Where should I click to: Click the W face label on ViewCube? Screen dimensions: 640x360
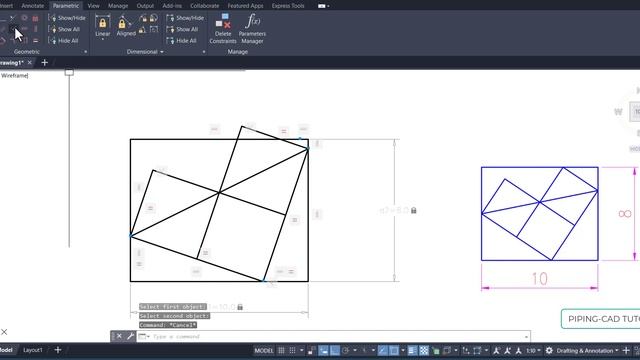(x=618, y=111)
